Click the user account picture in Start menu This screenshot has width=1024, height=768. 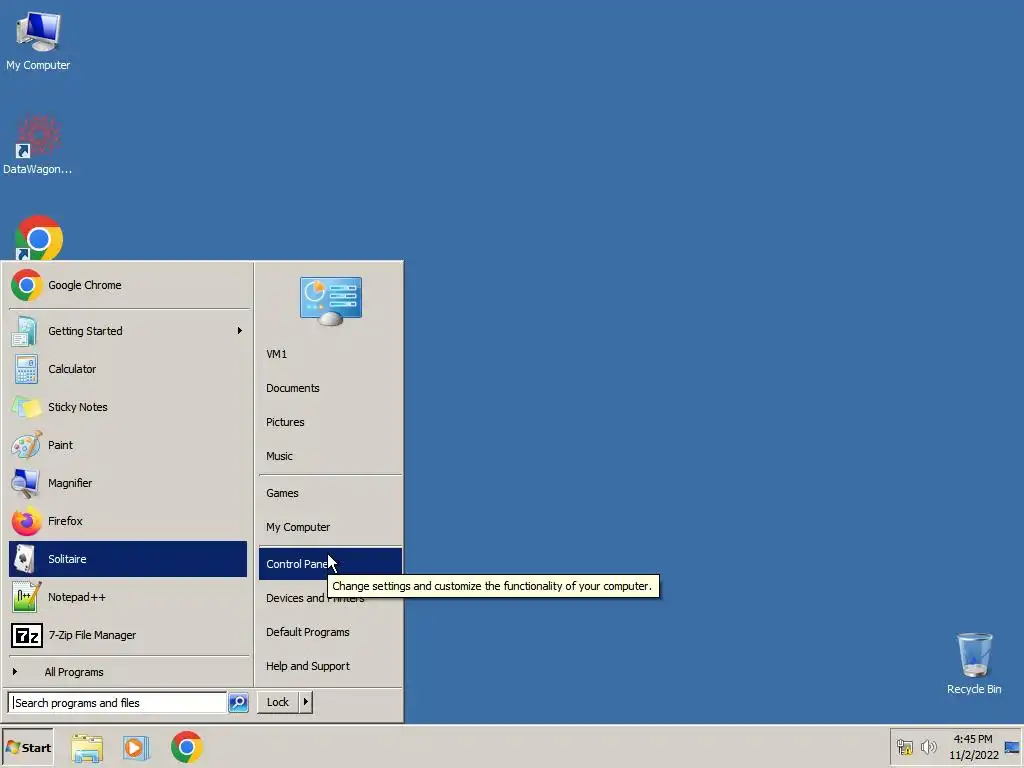pos(330,300)
